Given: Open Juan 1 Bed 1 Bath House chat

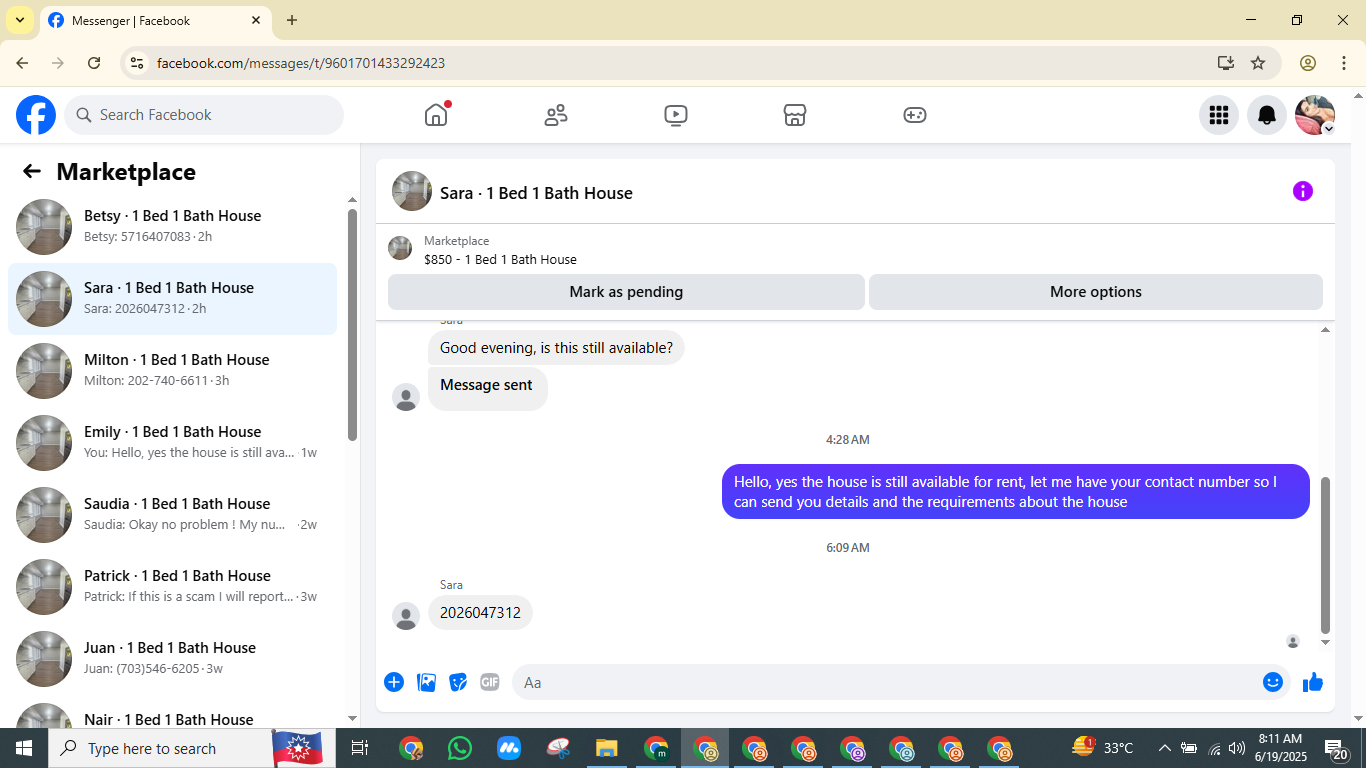Looking at the screenshot, I should [172, 659].
